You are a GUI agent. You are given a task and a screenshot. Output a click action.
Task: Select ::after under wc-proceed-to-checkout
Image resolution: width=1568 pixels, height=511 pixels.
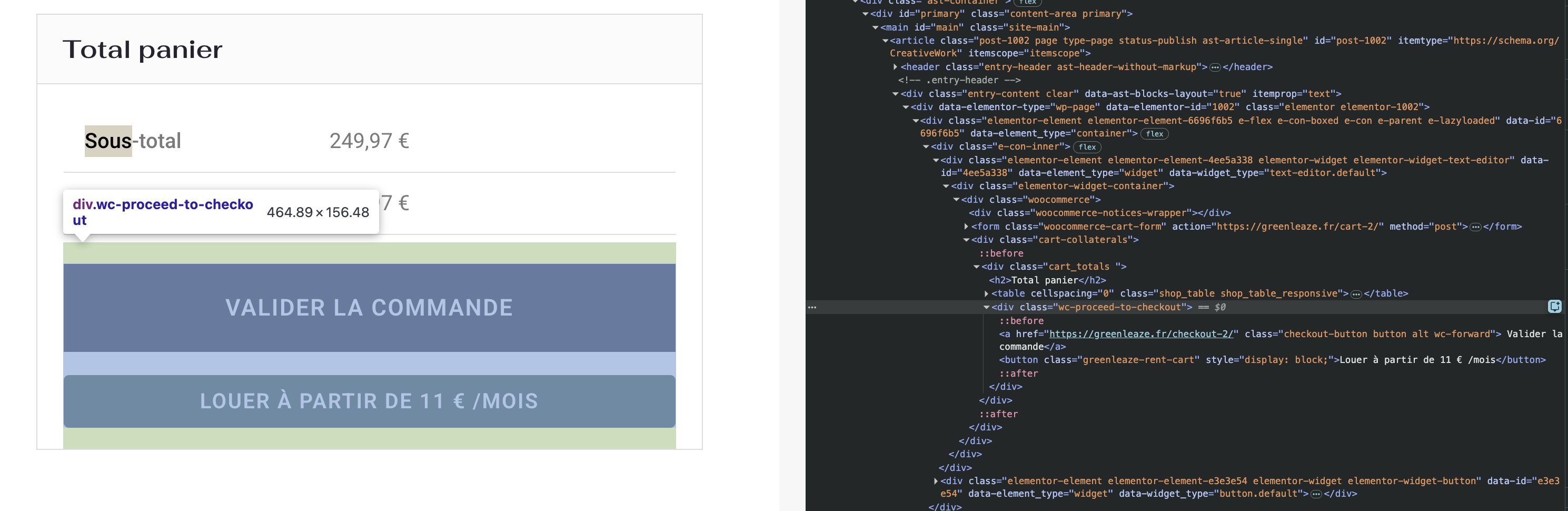1018,374
